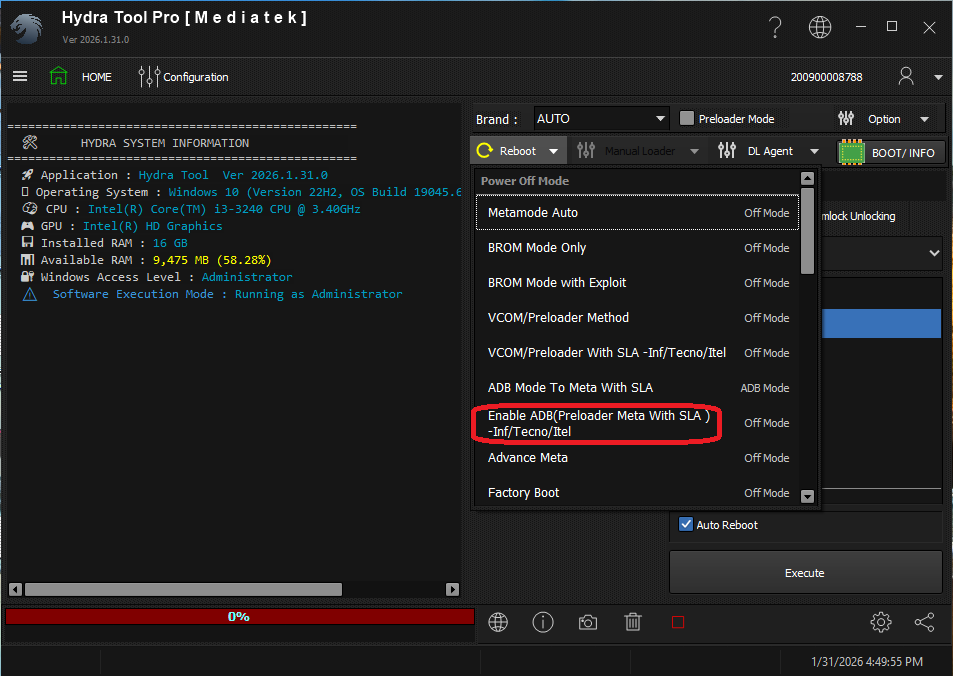Image resolution: width=953 pixels, height=676 pixels.
Task: Click the date 1/31/2026 4:49:55 PM status
Action: tap(867, 661)
